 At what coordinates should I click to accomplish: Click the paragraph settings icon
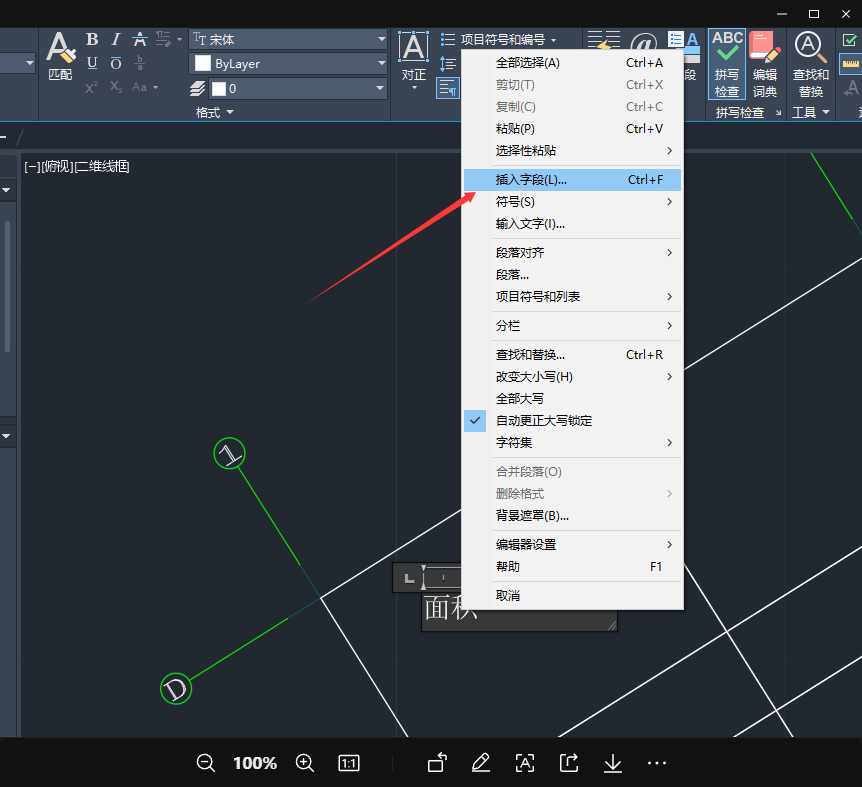tap(448, 88)
